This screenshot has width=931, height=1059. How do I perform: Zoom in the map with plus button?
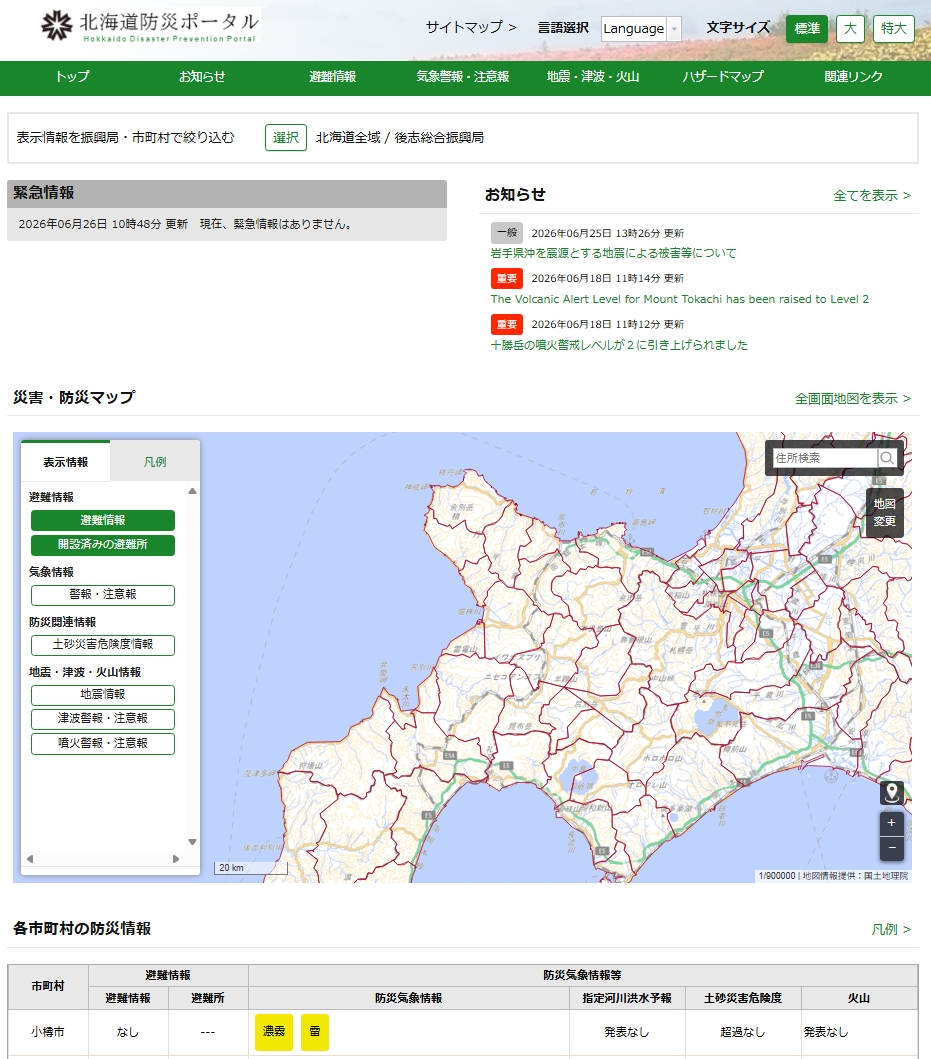[892, 823]
